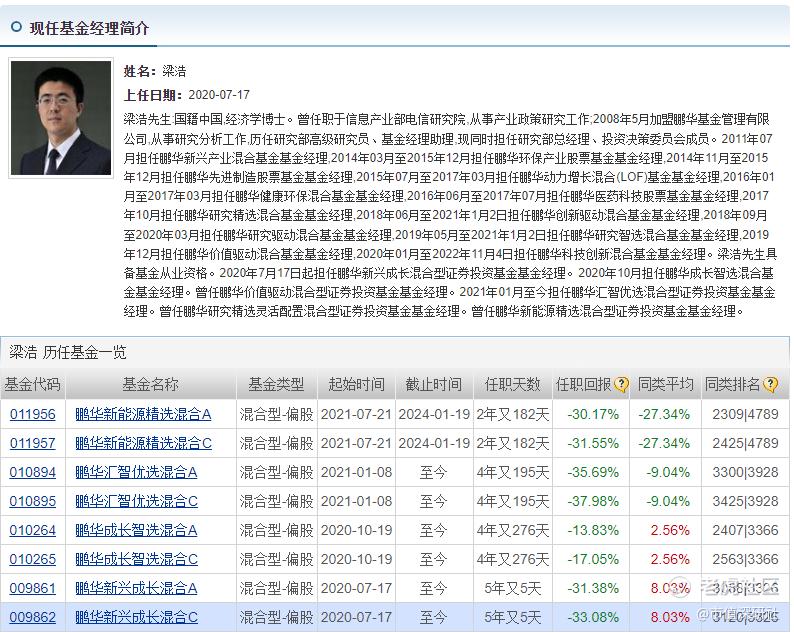The image size is (794, 632).
Task: Open 鹏华新兴成长混合C fund page
Action: [x=136, y=617]
